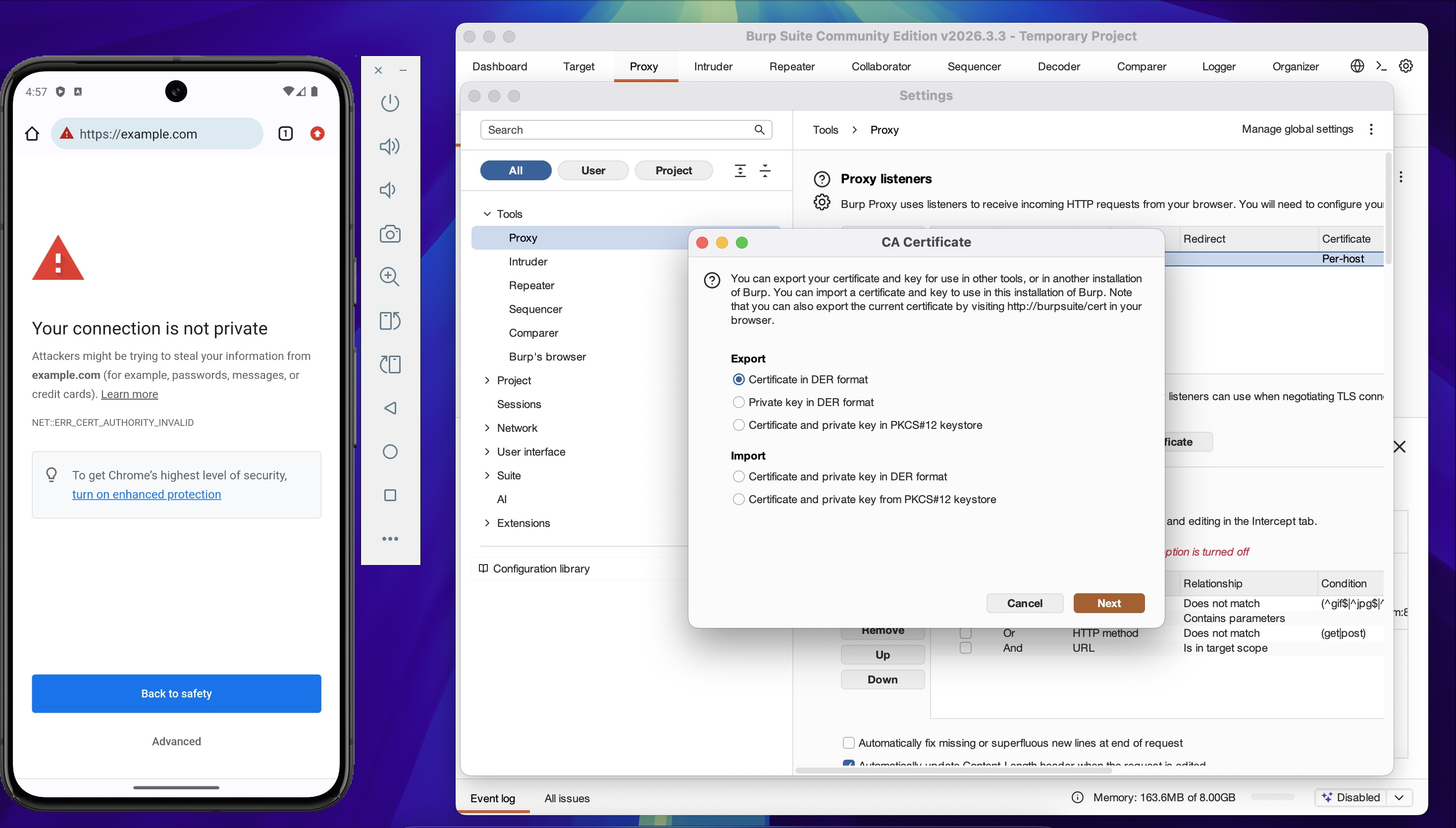This screenshot has width=1456, height=828.
Task: Open the Decoder tab
Action: [1059, 66]
